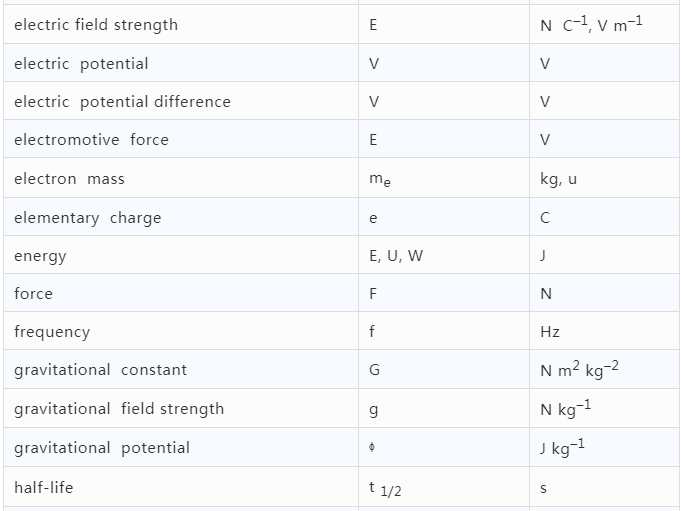The image size is (682, 511).
Task: Select the 'electromotive force' cell
Action: point(181,139)
